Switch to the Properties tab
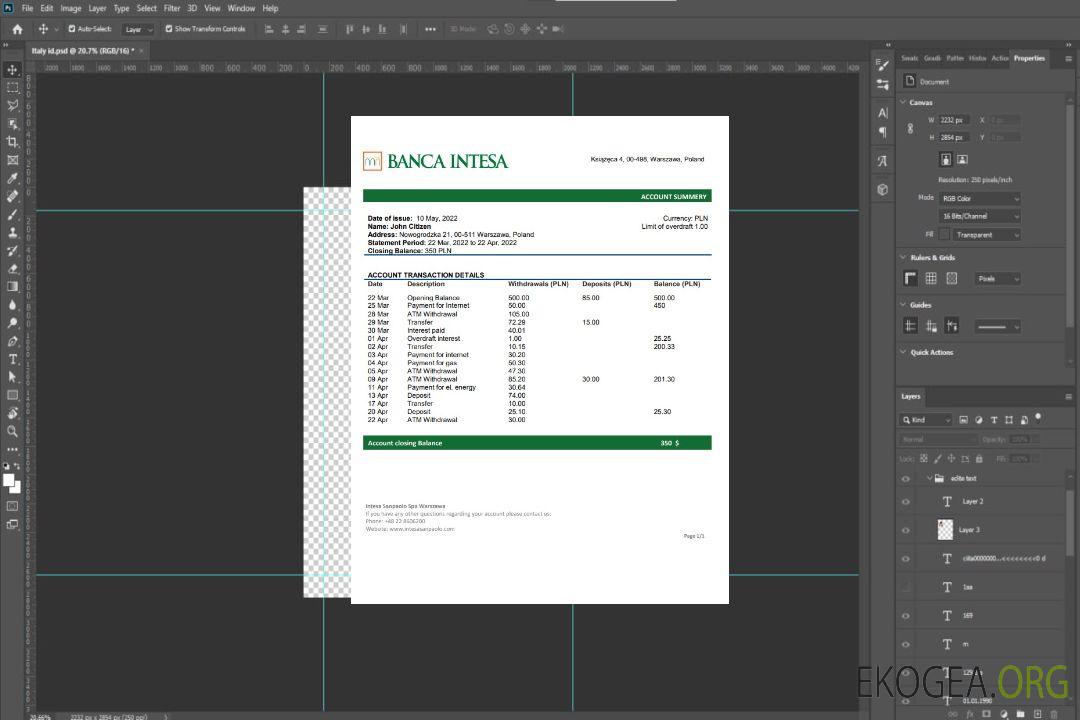Image resolution: width=1080 pixels, height=720 pixels. [x=1029, y=59]
